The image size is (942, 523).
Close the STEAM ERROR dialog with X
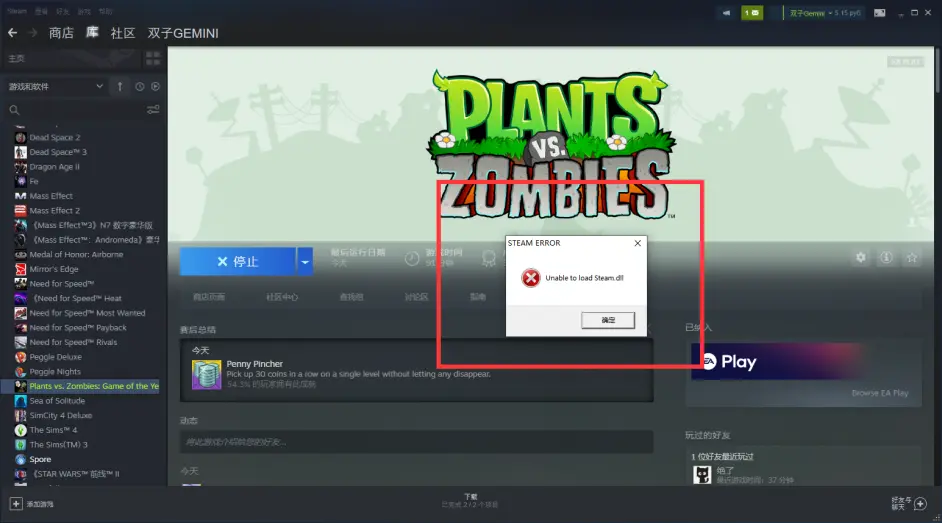[637, 243]
